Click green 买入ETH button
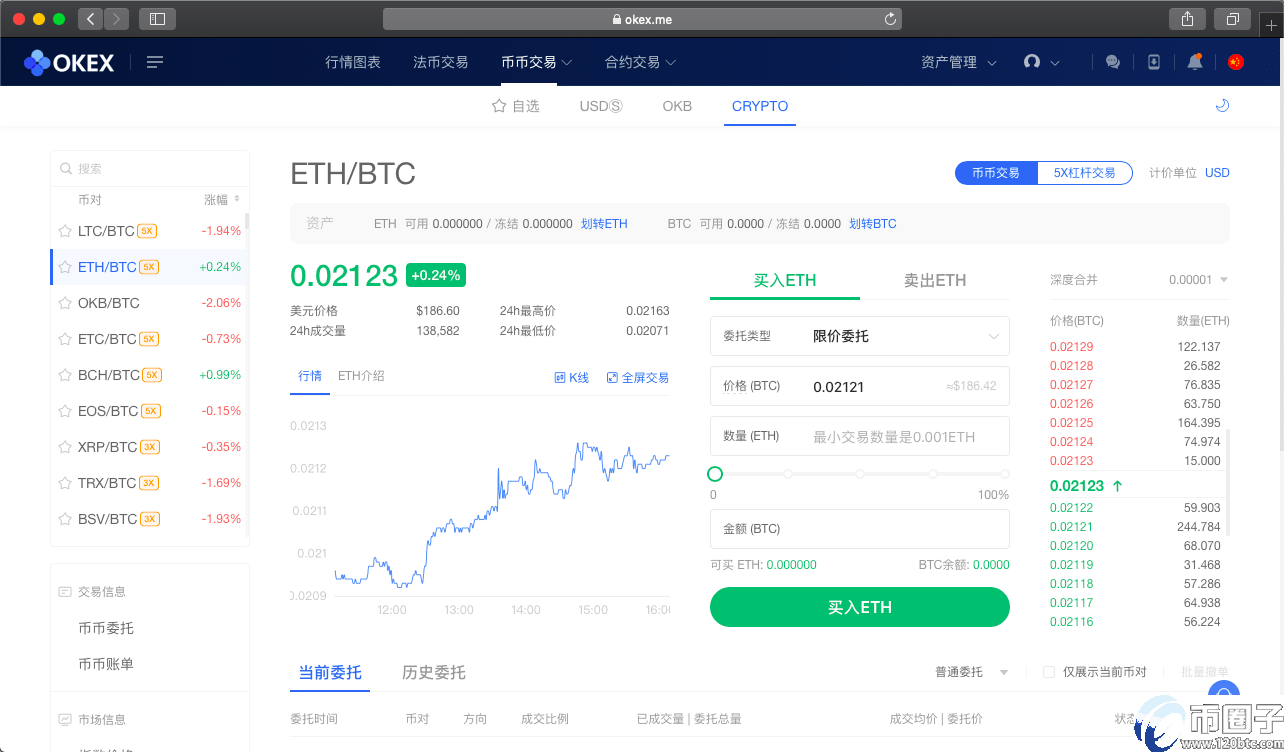Screen dimensions: 1284x752 point(860,607)
